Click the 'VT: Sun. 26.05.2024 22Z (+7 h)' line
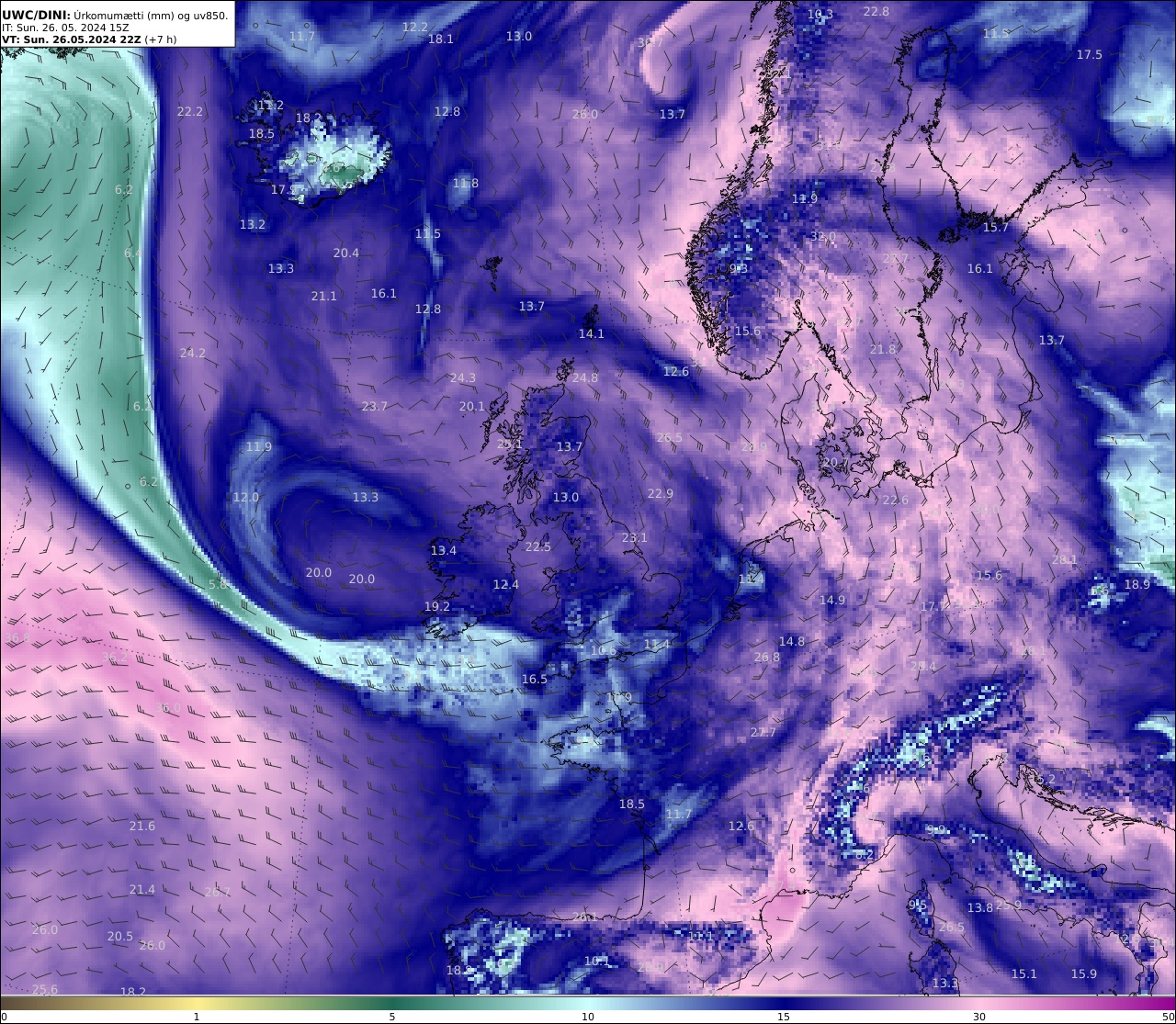The image size is (1176, 1024). click(89, 39)
